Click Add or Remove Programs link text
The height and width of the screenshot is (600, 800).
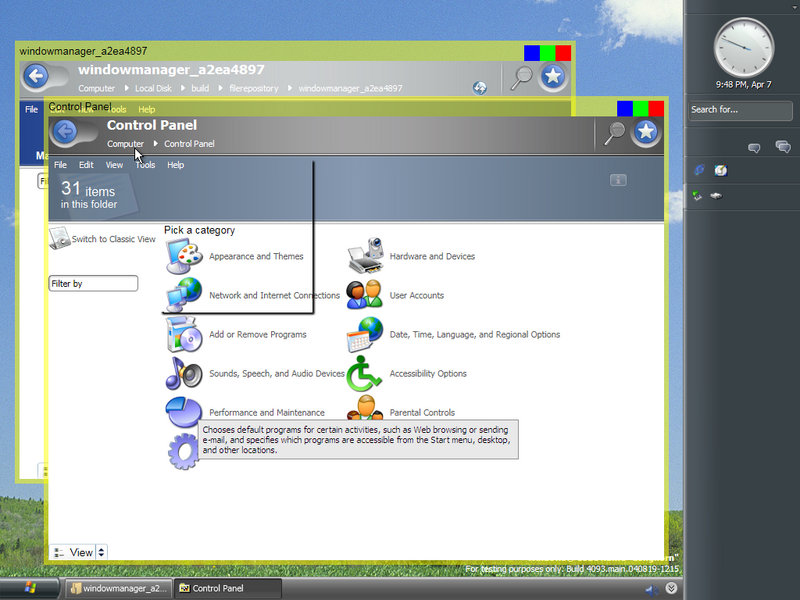[x=258, y=335]
